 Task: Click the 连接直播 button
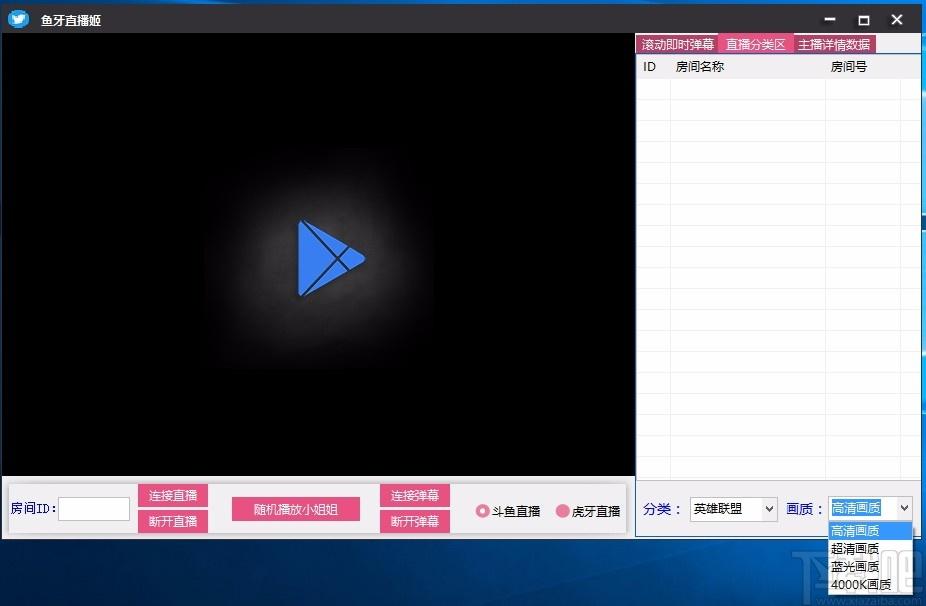coord(173,496)
